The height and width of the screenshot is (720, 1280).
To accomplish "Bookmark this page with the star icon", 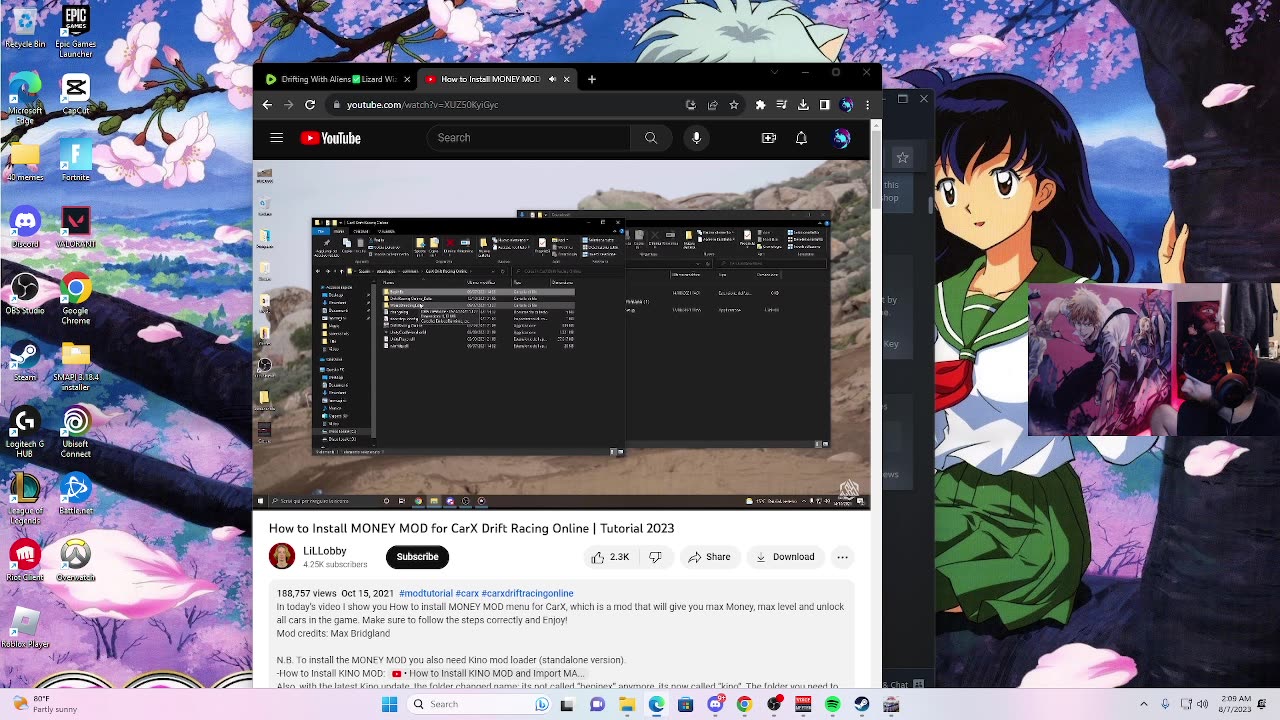I will coord(734,104).
